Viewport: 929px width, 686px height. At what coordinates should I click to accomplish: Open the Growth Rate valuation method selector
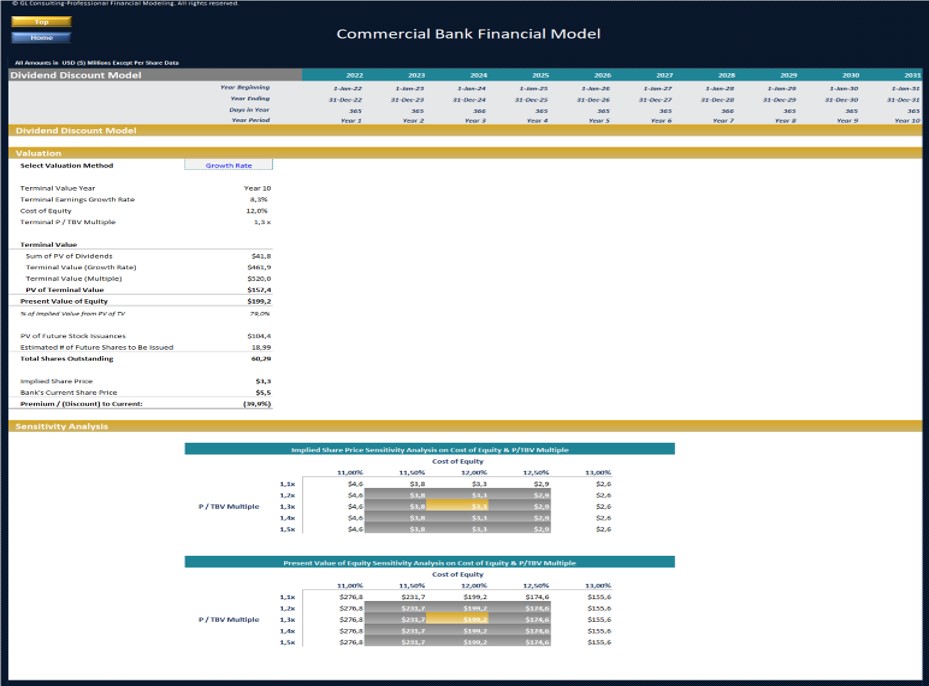(x=228, y=163)
